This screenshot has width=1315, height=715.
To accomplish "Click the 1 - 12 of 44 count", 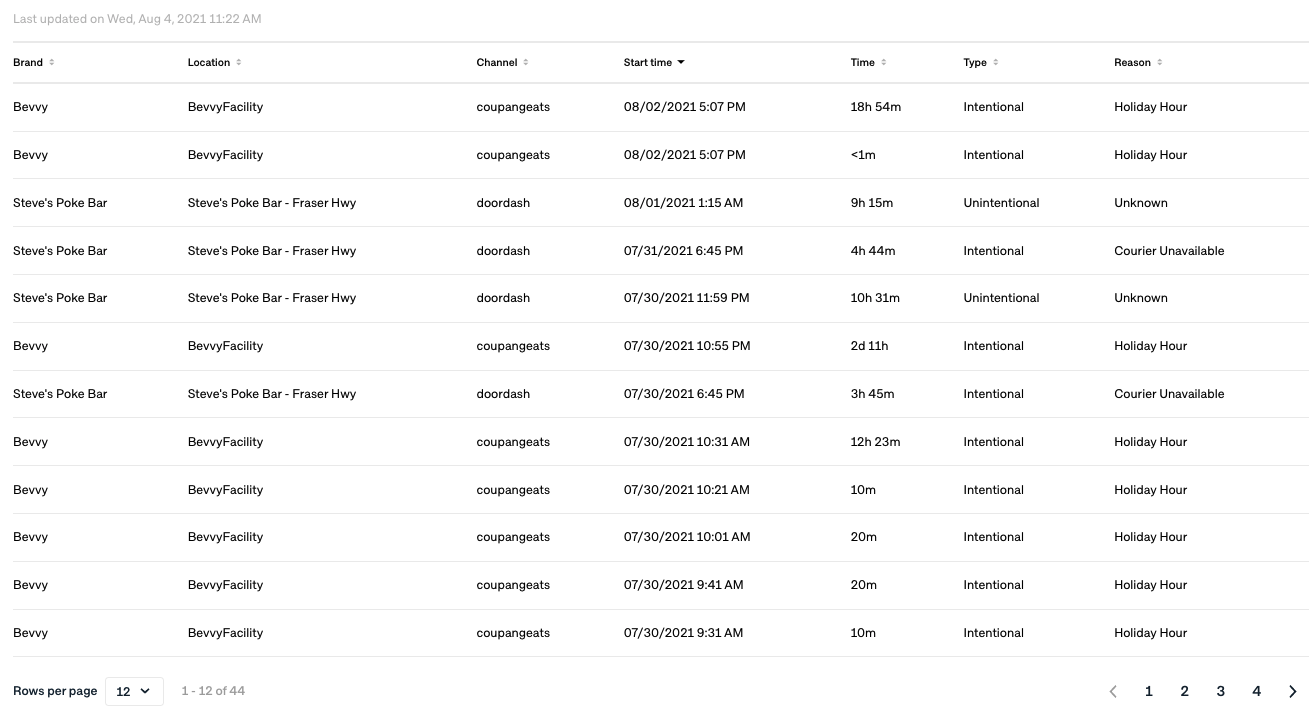I will 213,691.
